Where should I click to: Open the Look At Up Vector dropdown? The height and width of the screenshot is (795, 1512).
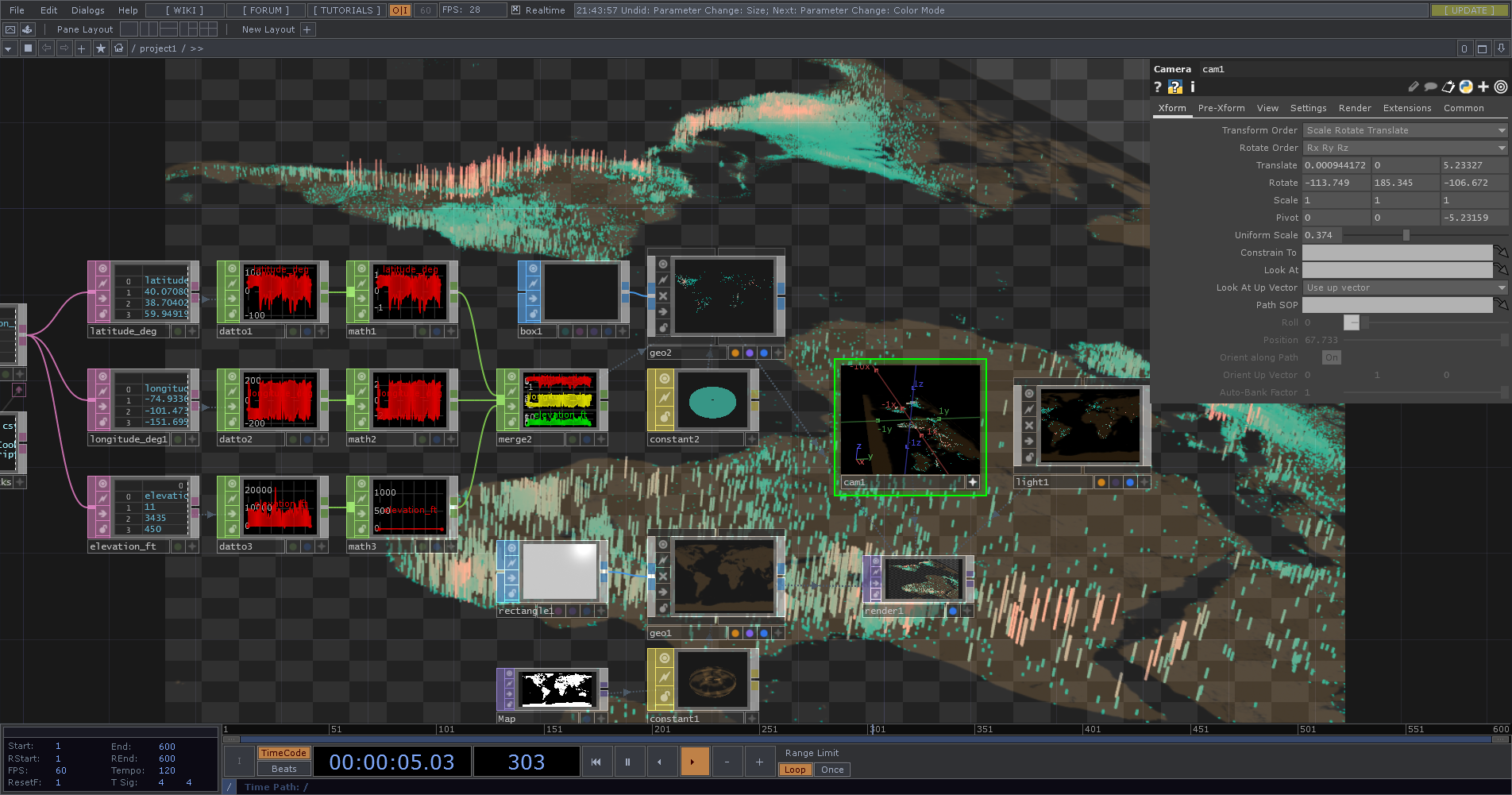click(x=1404, y=288)
